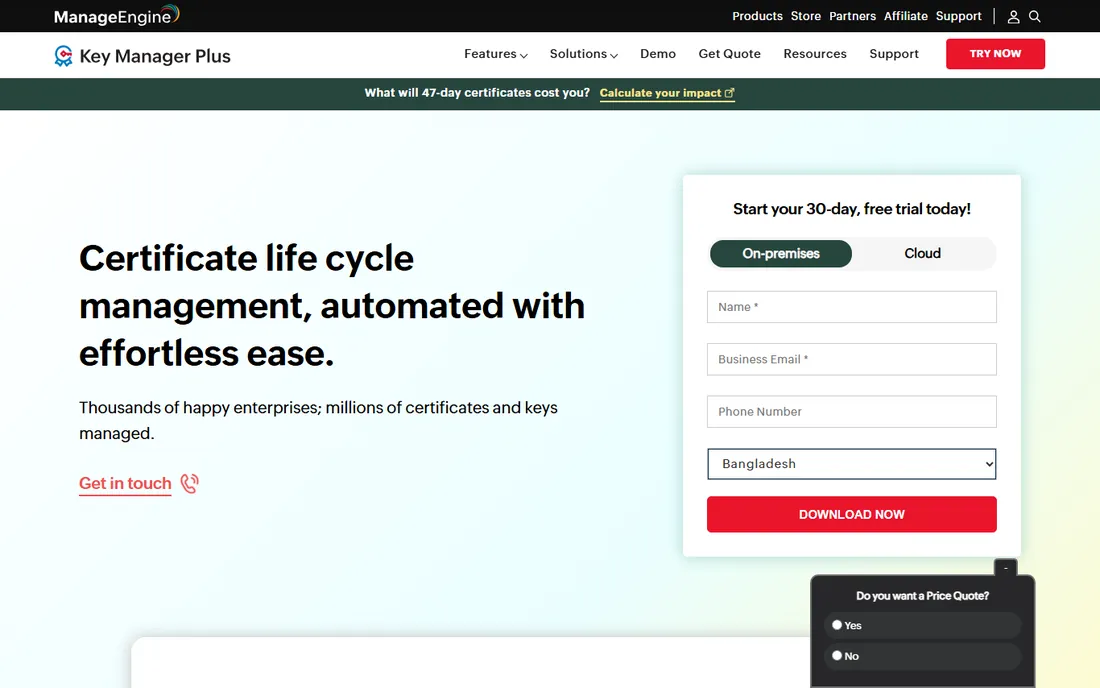Click 'Start your 30-day, free trial today!' heading
Viewport: 1100px width, 688px height.
coord(852,209)
